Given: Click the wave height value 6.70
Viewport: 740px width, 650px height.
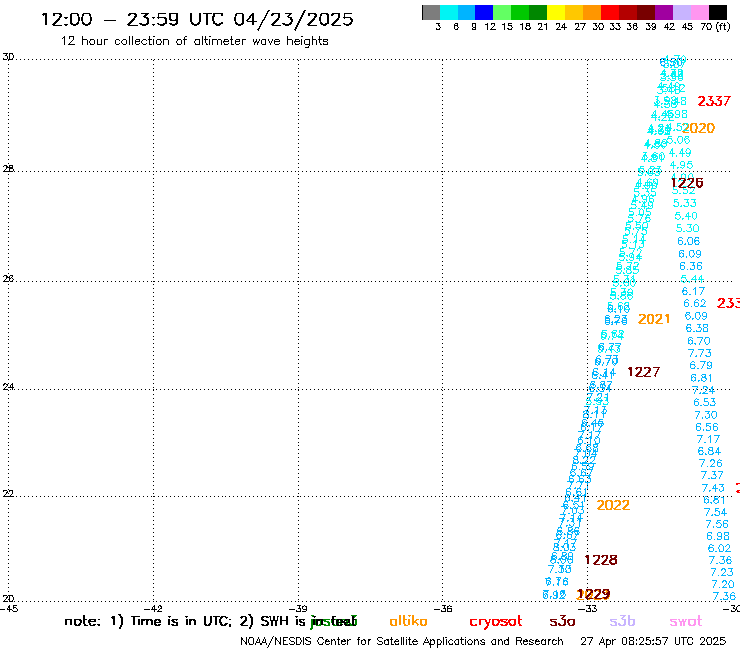Looking at the screenshot, I should pos(698,341).
